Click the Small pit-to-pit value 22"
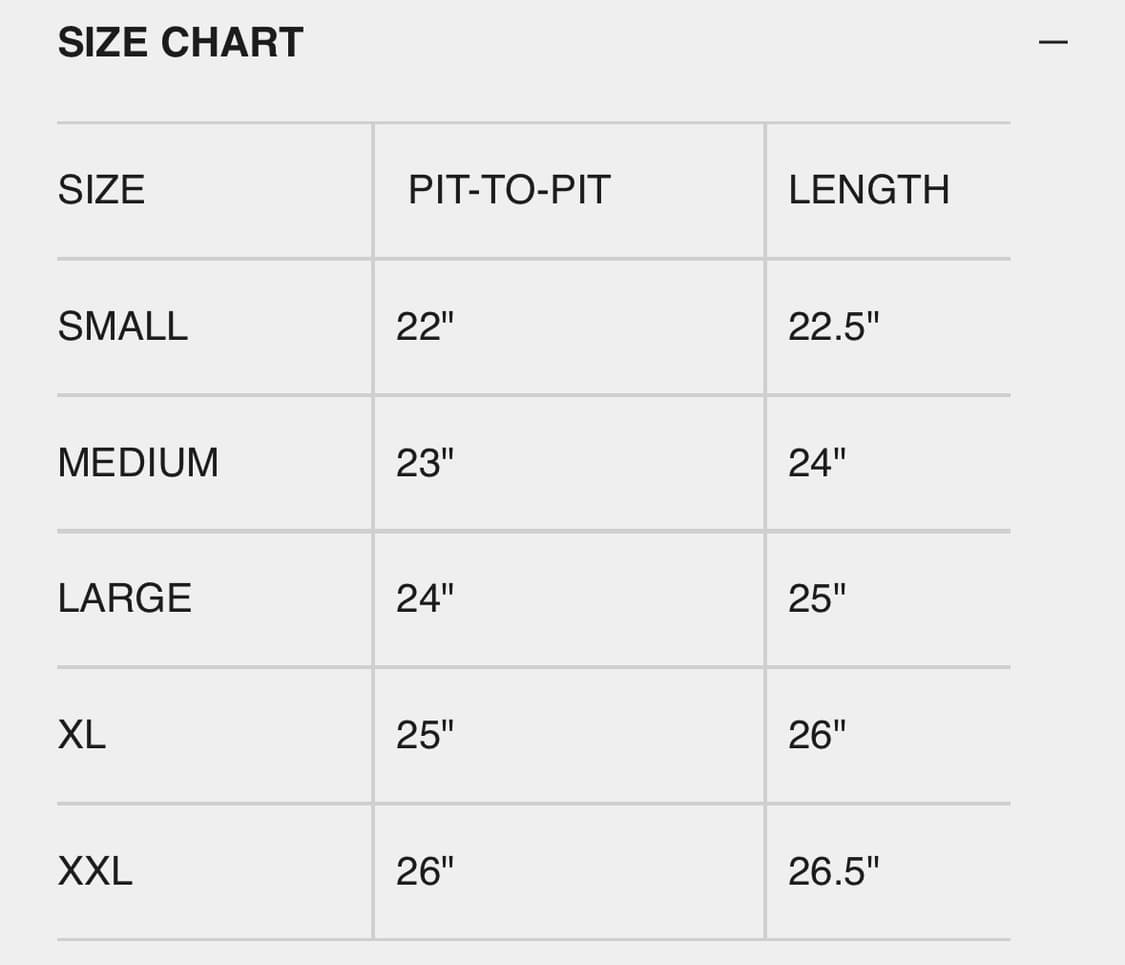The width and height of the screenshot is (1125, 965). (425, 327)
